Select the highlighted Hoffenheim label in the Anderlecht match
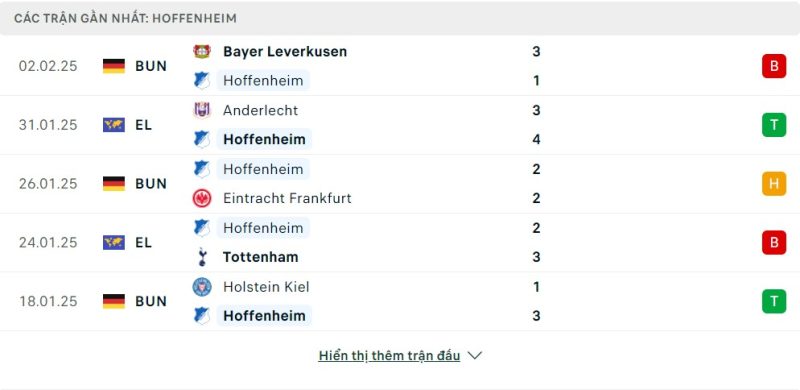Image resolution: width=800 pixels, height=390 pixels. [264, 139]
